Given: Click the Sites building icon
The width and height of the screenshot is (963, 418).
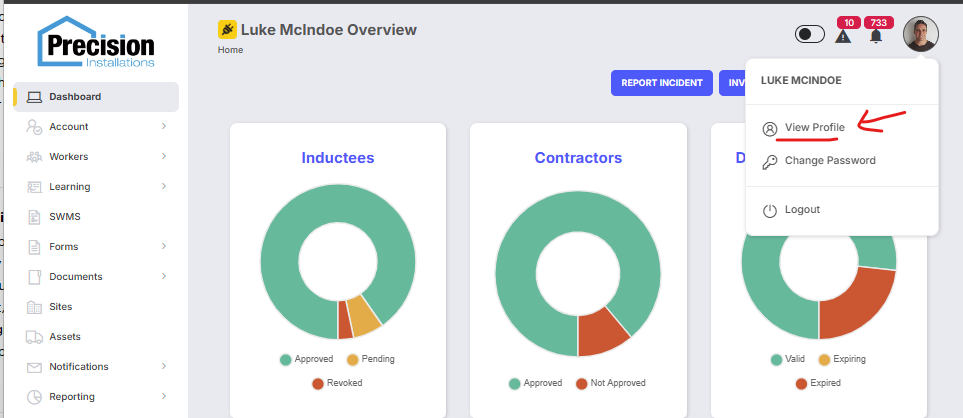Looking at the screenshot, I should [x=35, y=307].
